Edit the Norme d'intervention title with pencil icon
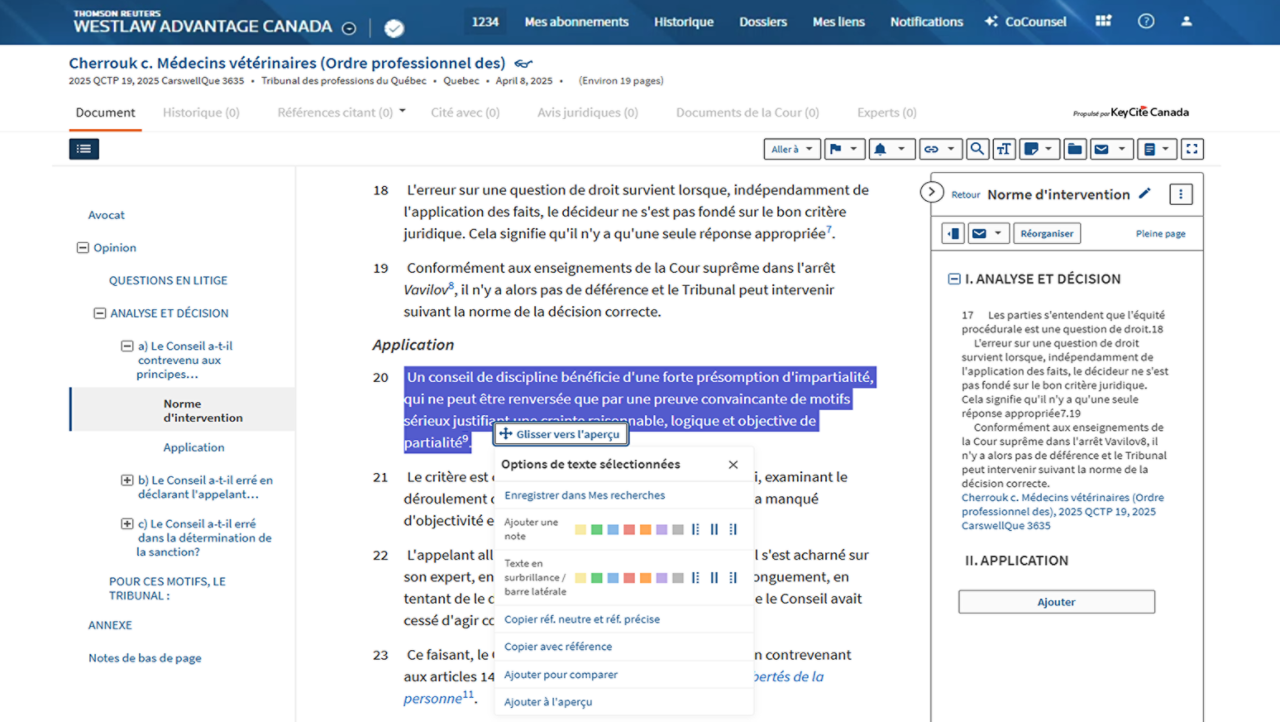This screenshot has width=1280, height=722. click(x=1145, y=194)
